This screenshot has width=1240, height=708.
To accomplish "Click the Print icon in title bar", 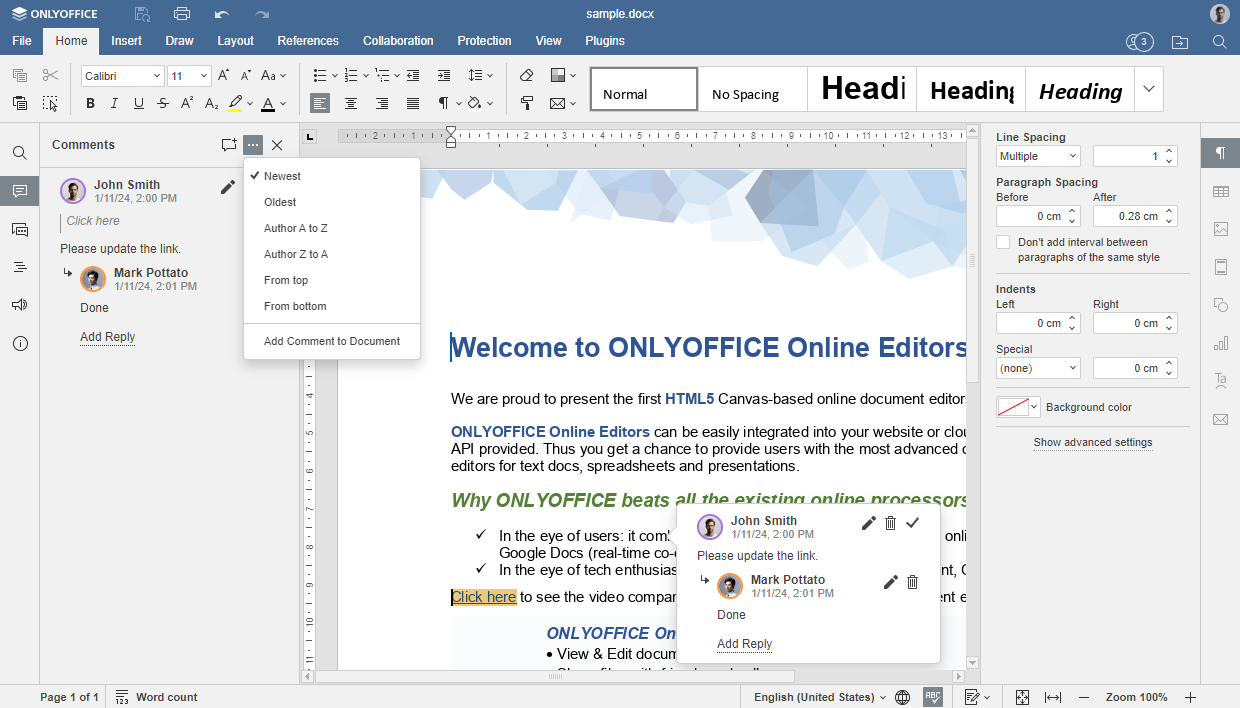I will [181, 14].
